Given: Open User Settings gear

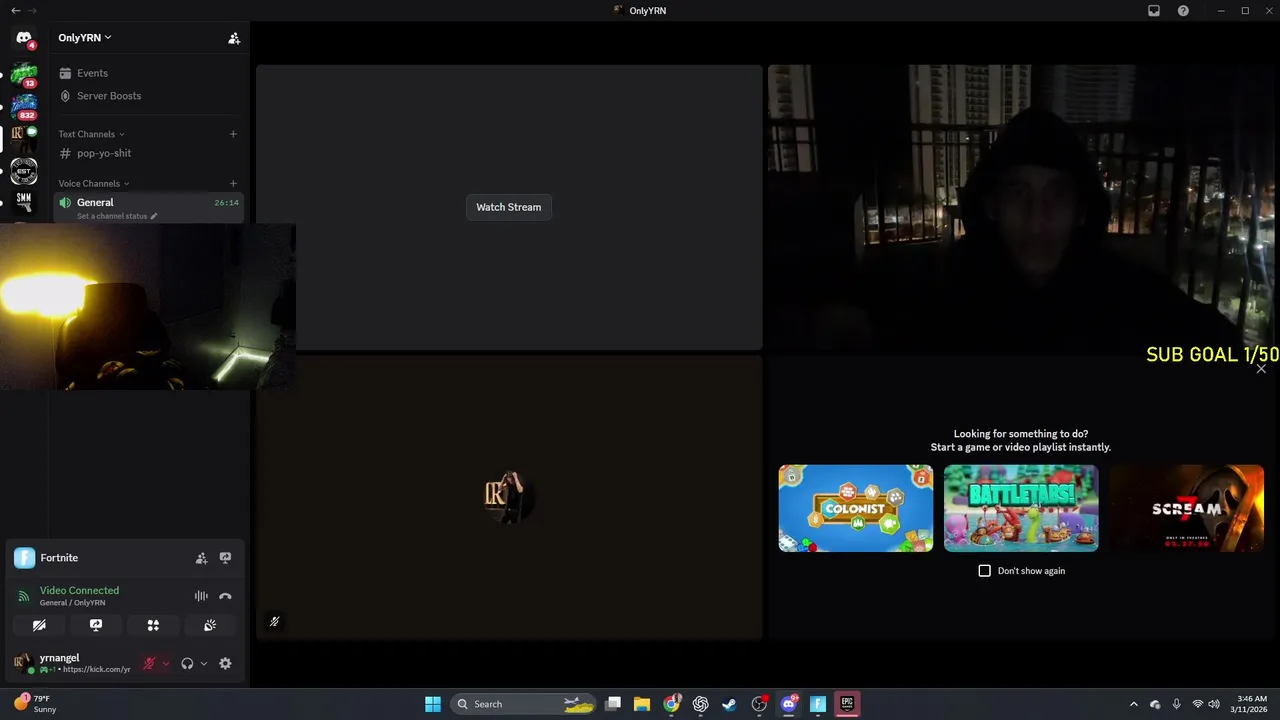Looking at the screenshot, I should (225, 664).
